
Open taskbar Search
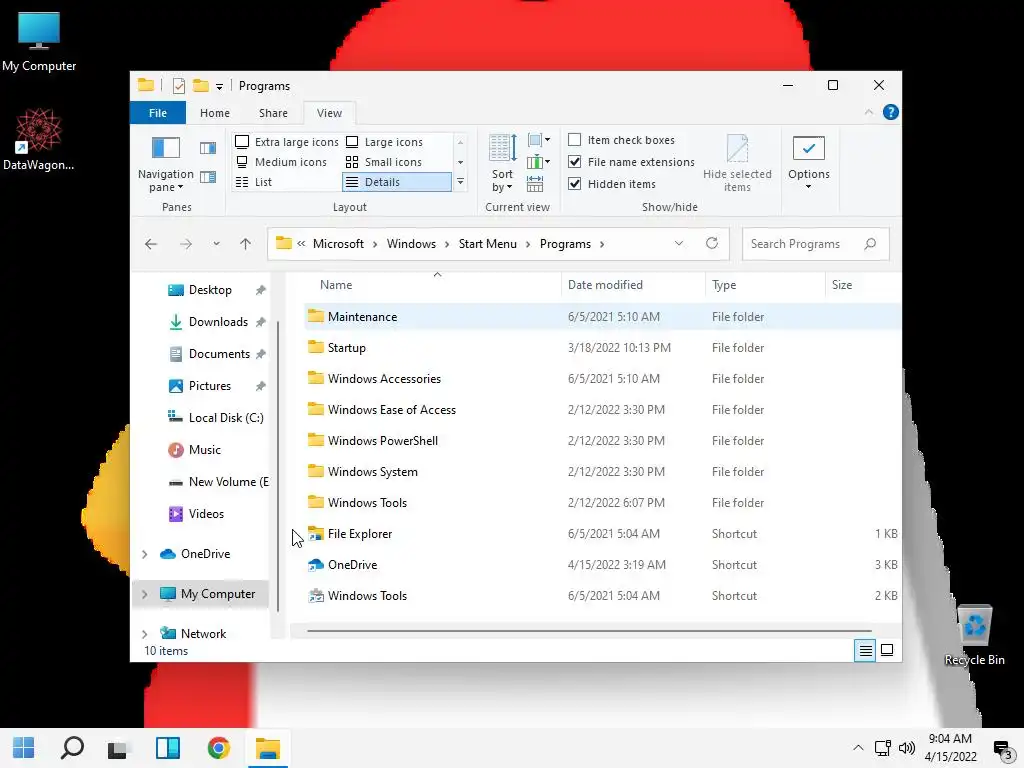(72, 748)
